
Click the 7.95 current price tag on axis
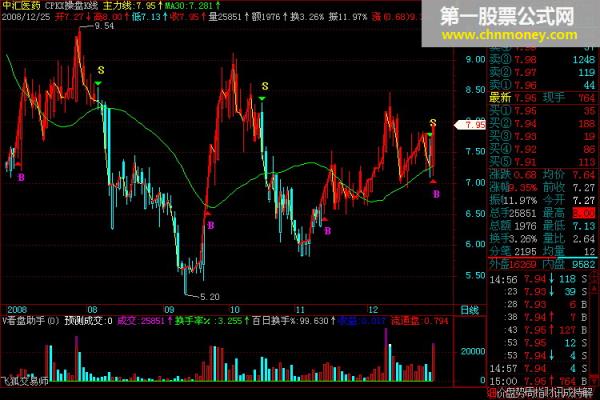[470, 125]
